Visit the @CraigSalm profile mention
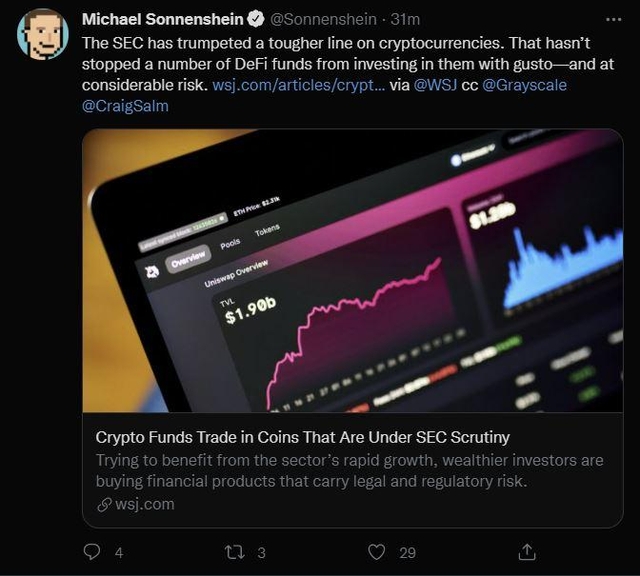The width and height of the screenshot is (640, 576). point(124,105)
